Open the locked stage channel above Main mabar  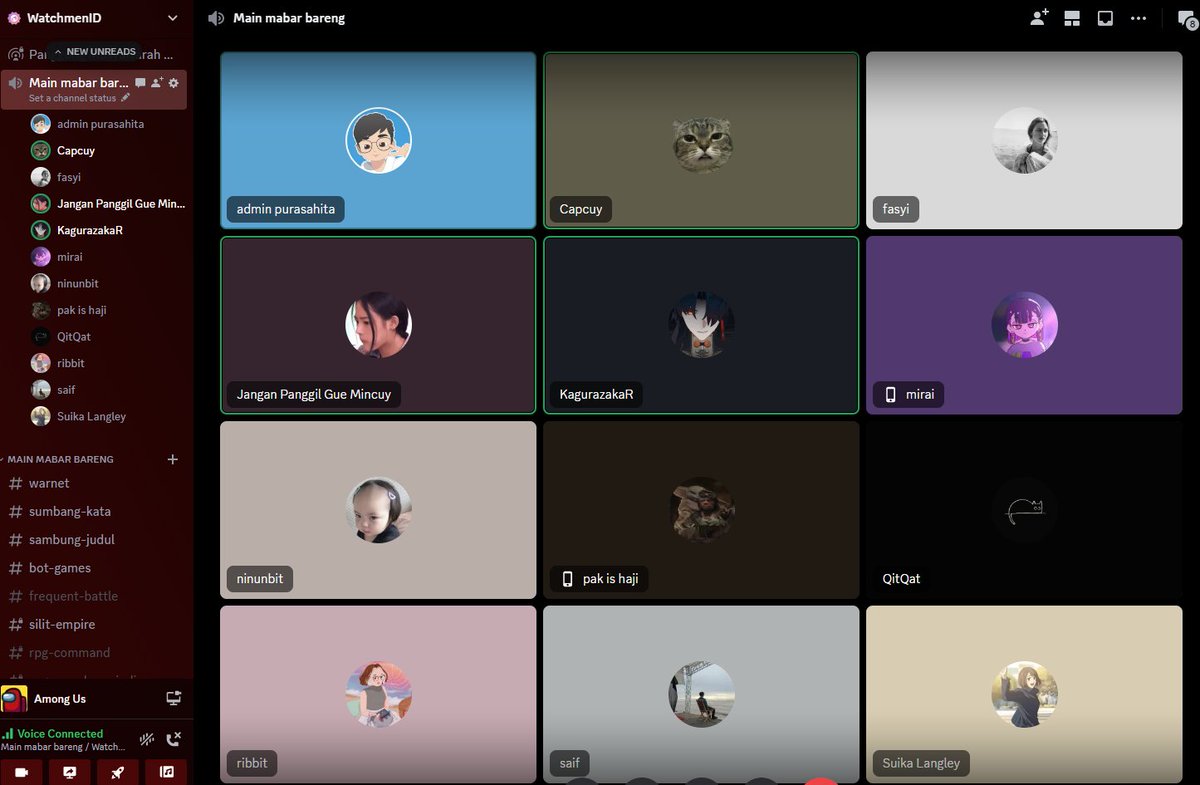tap(93, 55)
